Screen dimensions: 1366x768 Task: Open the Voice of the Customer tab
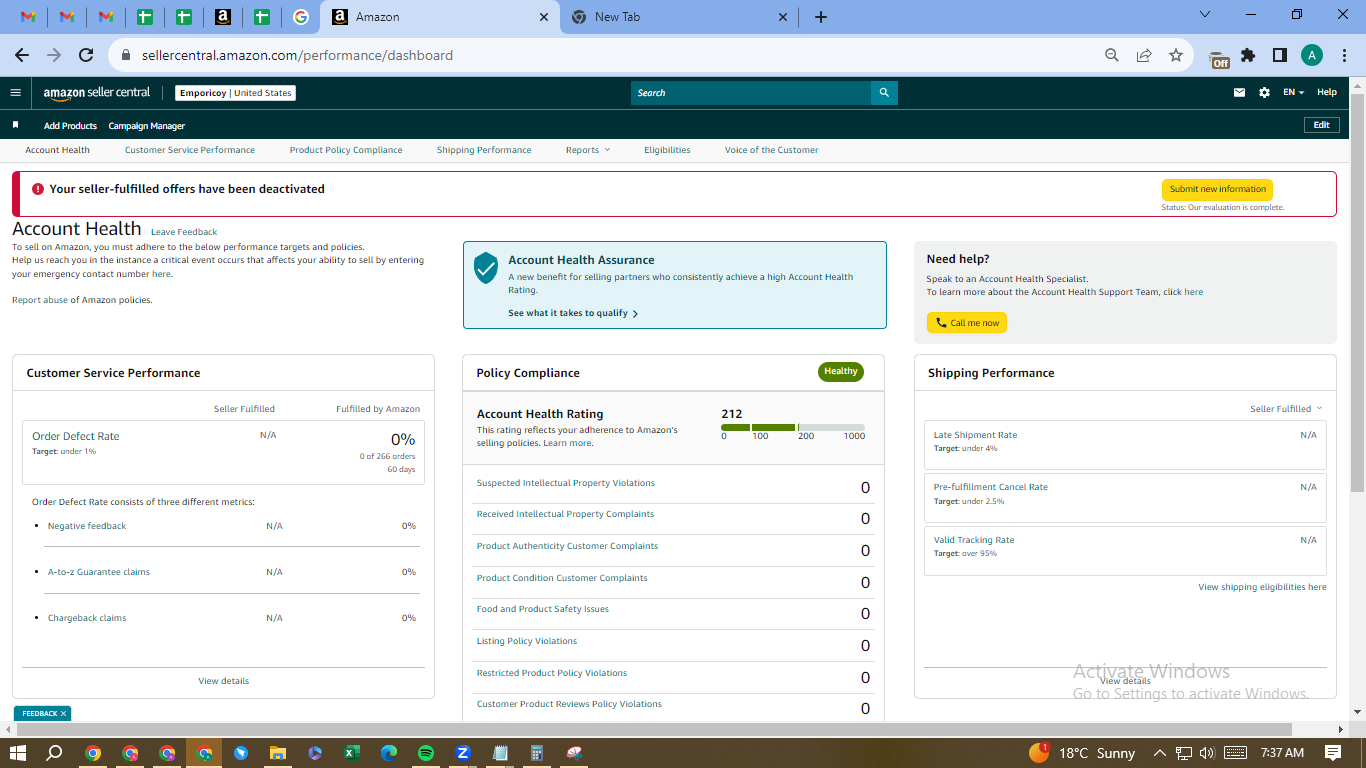pyautogui.click(x=772, y=150)
